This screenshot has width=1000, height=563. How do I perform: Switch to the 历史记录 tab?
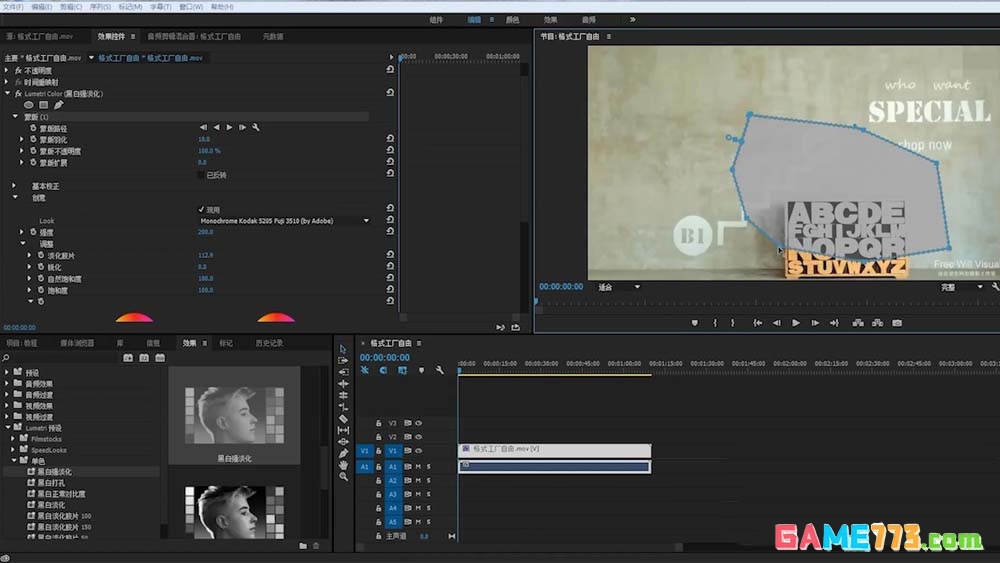[x=269, y=343]
